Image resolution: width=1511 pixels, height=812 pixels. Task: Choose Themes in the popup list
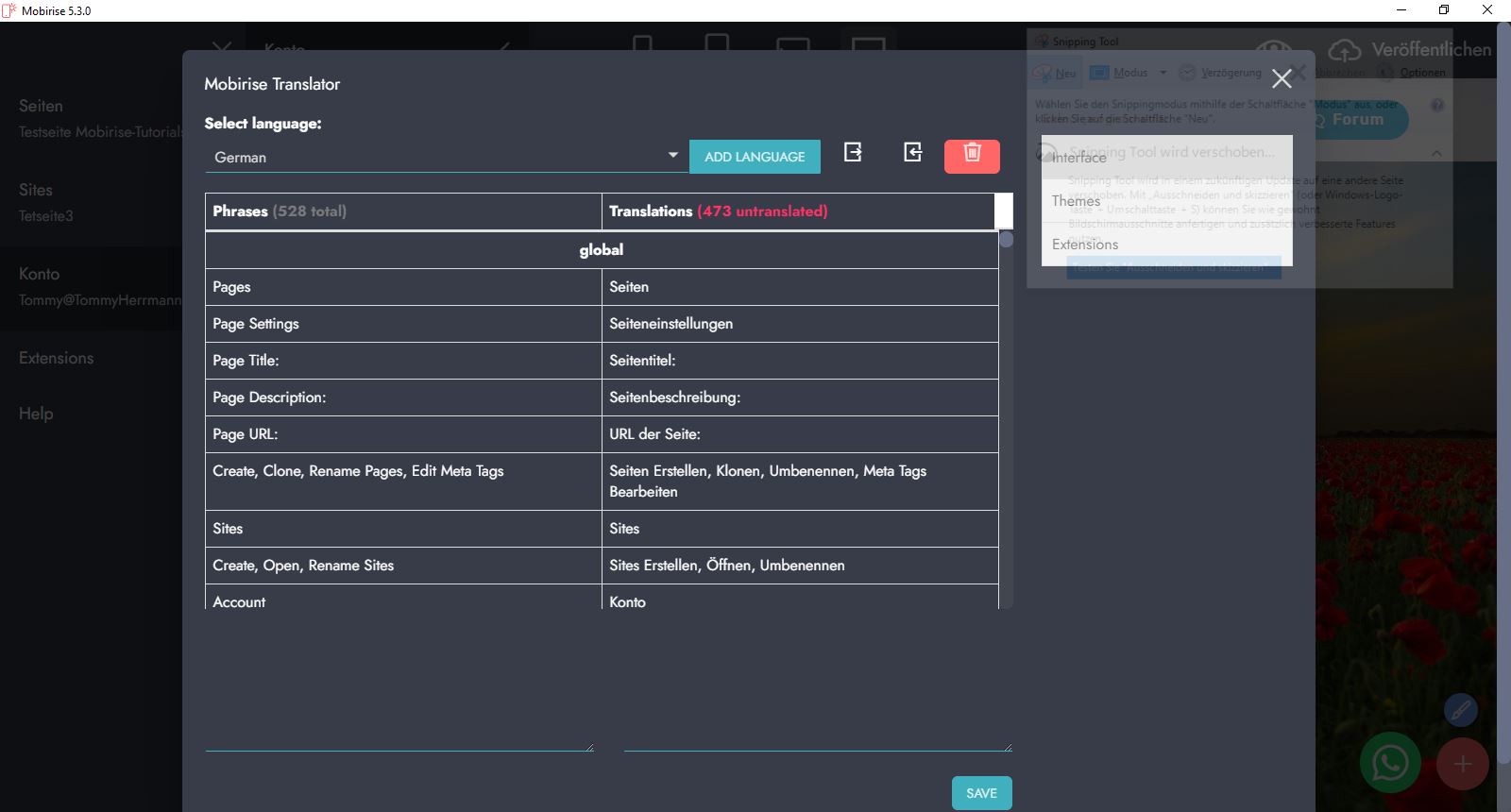[1077, 201]
